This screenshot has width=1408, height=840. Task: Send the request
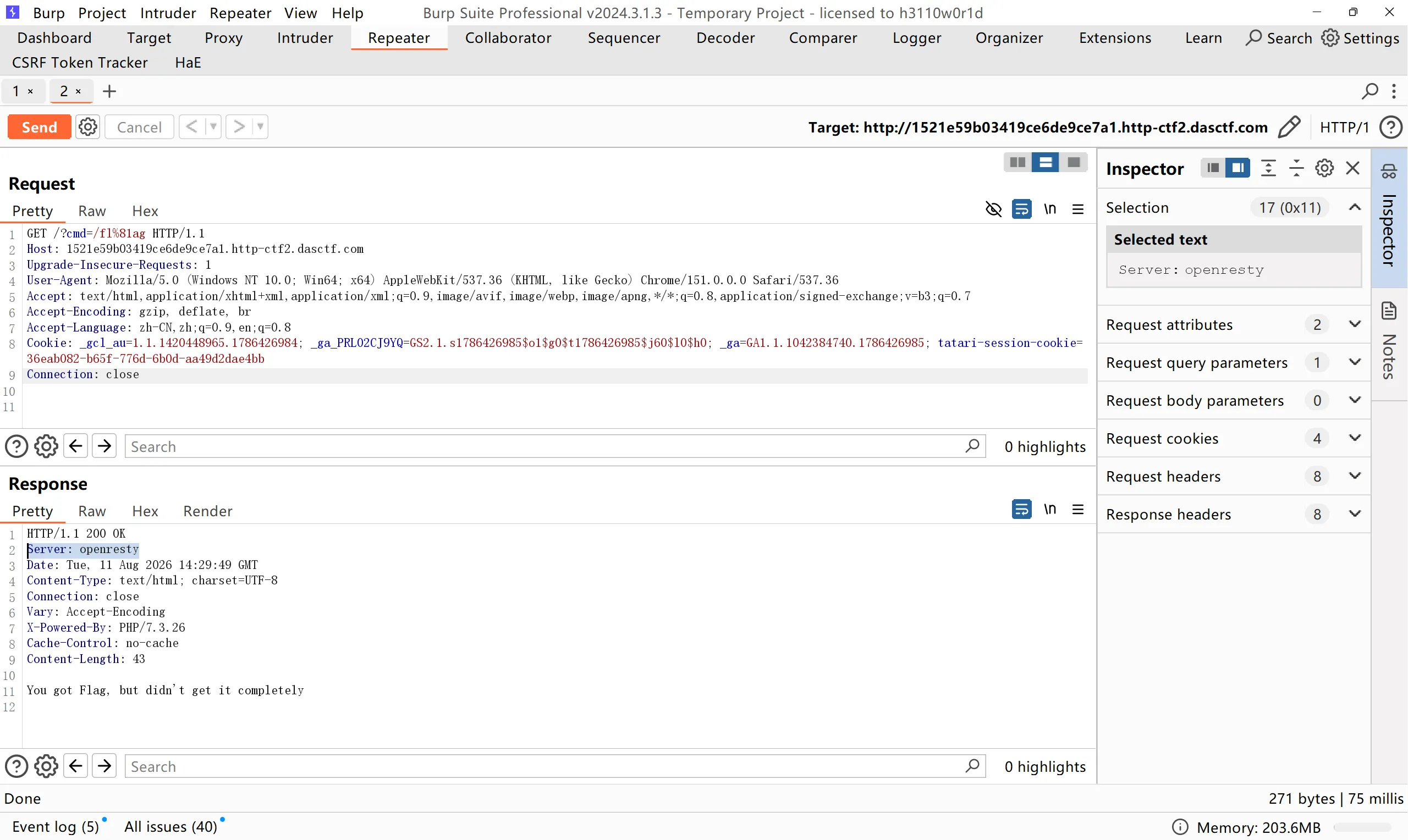[39, 127]
